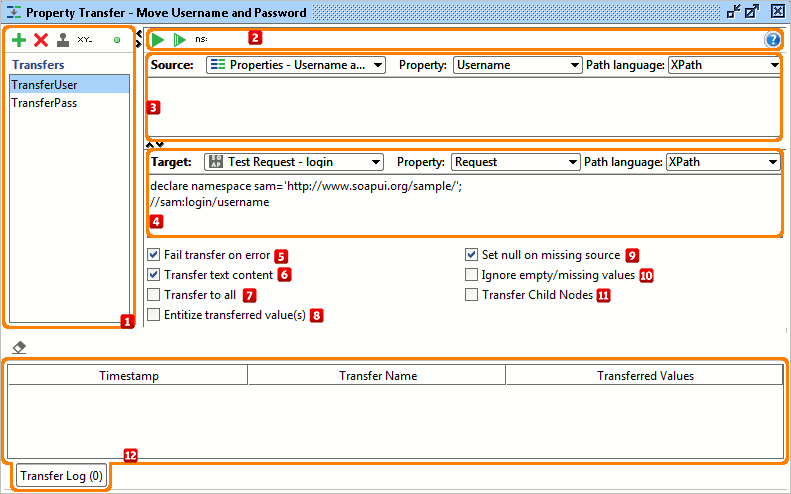Enable the Transfer to all checkbox
The image size is (791, 494).
tap(154, 295)
